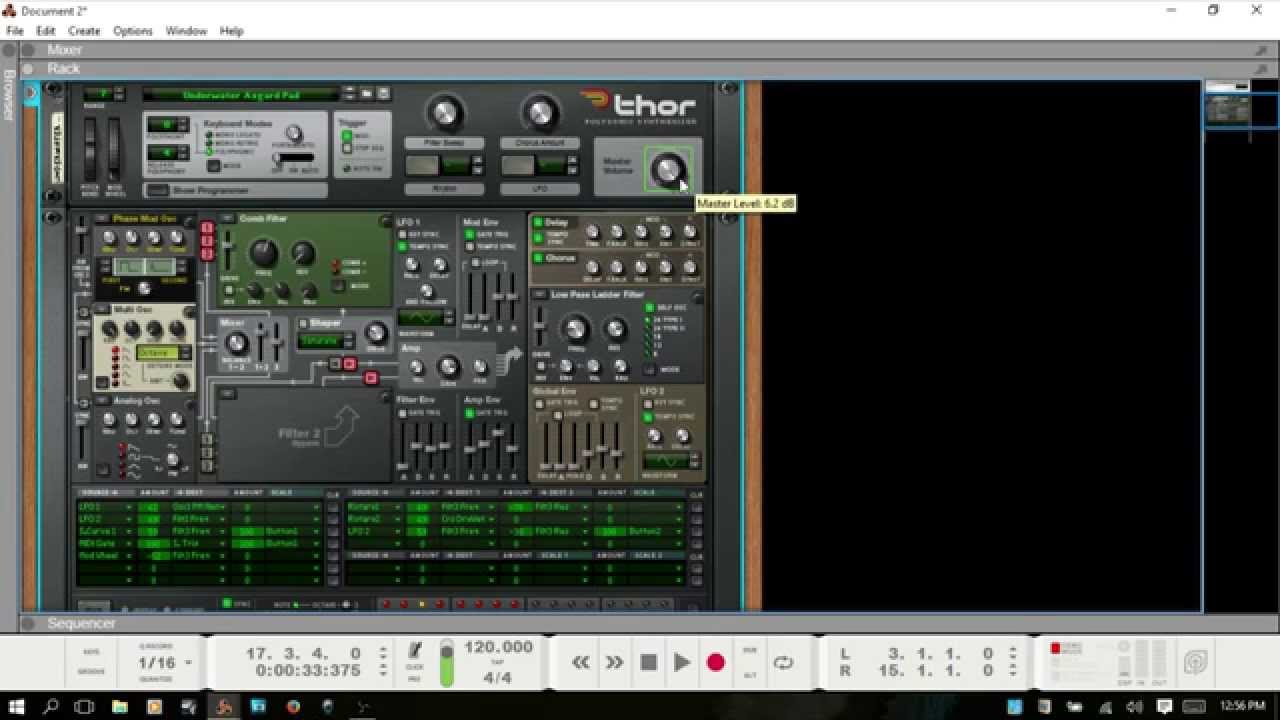Open File Explorer from the taskbar
The image size is (1280, 720).
point(120,707)
